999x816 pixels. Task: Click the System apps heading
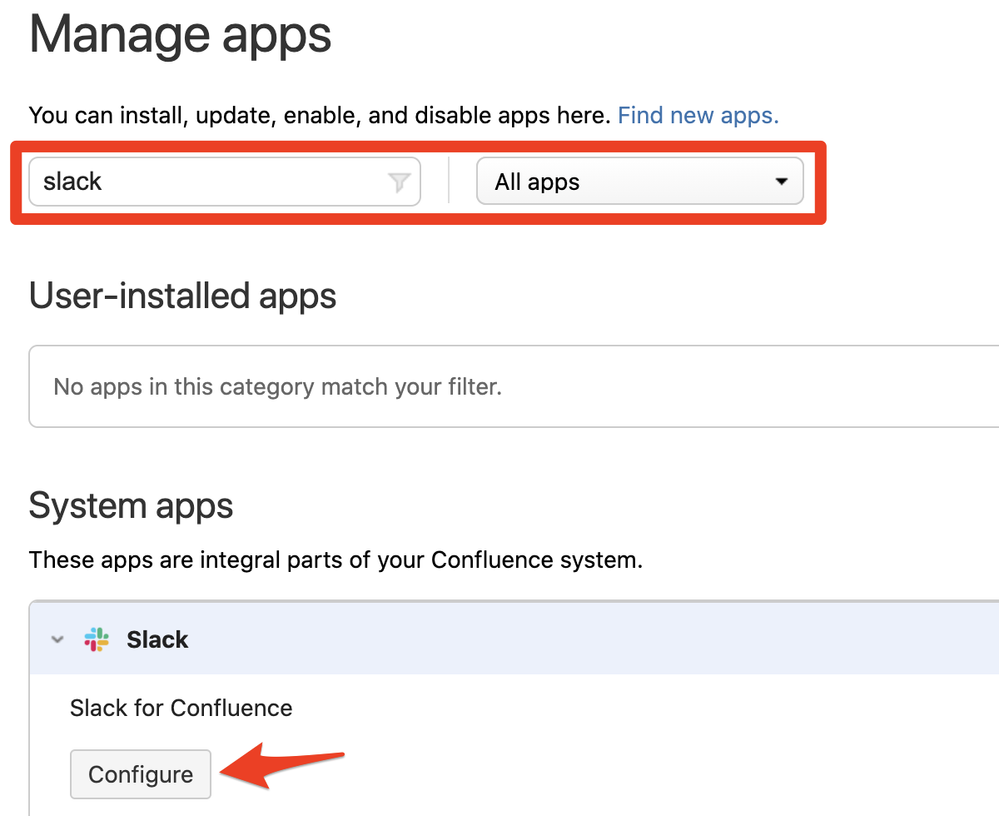pyautogui.click(x=131, y=506)
